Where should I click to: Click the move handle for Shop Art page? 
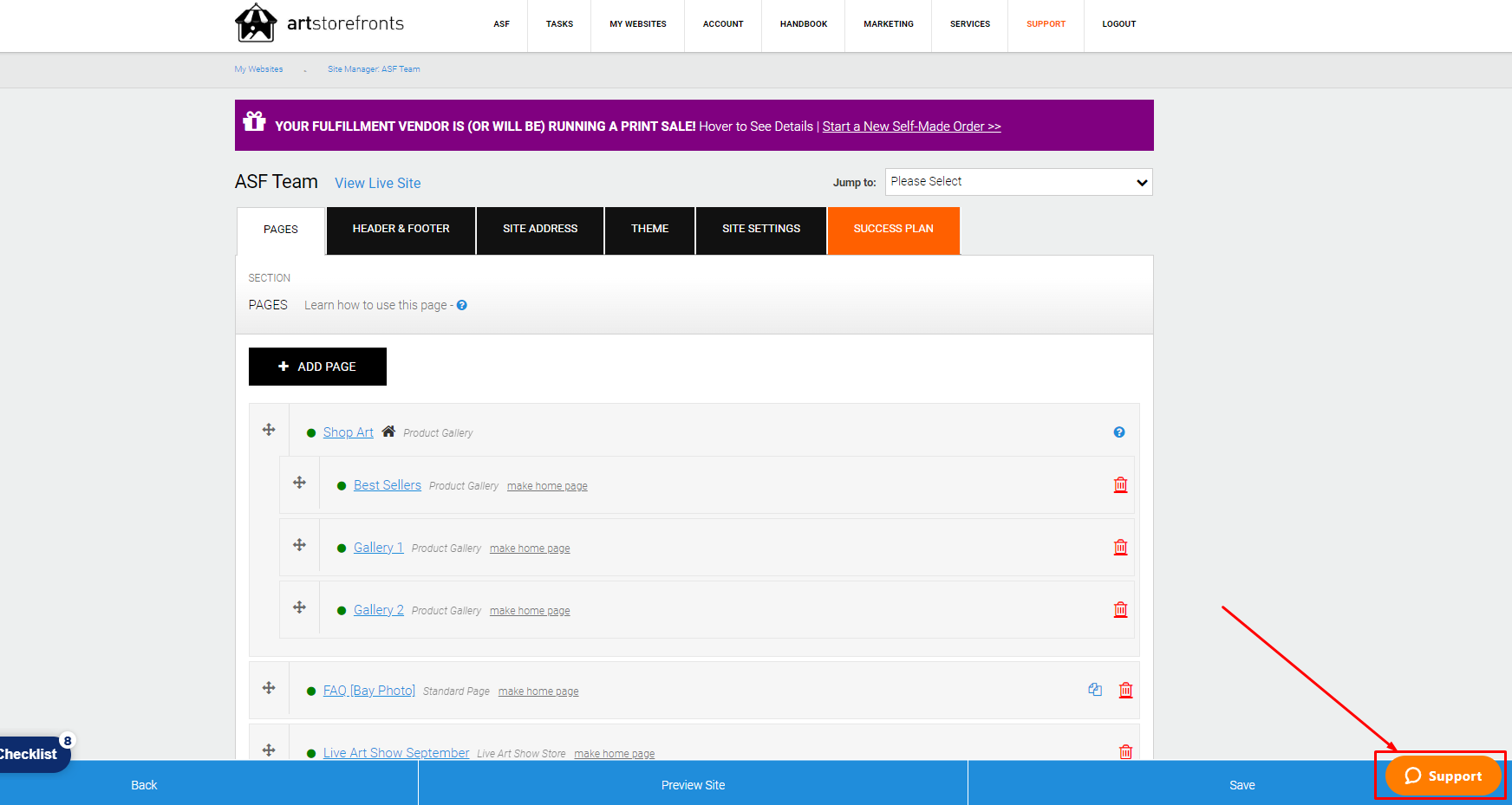269,430
